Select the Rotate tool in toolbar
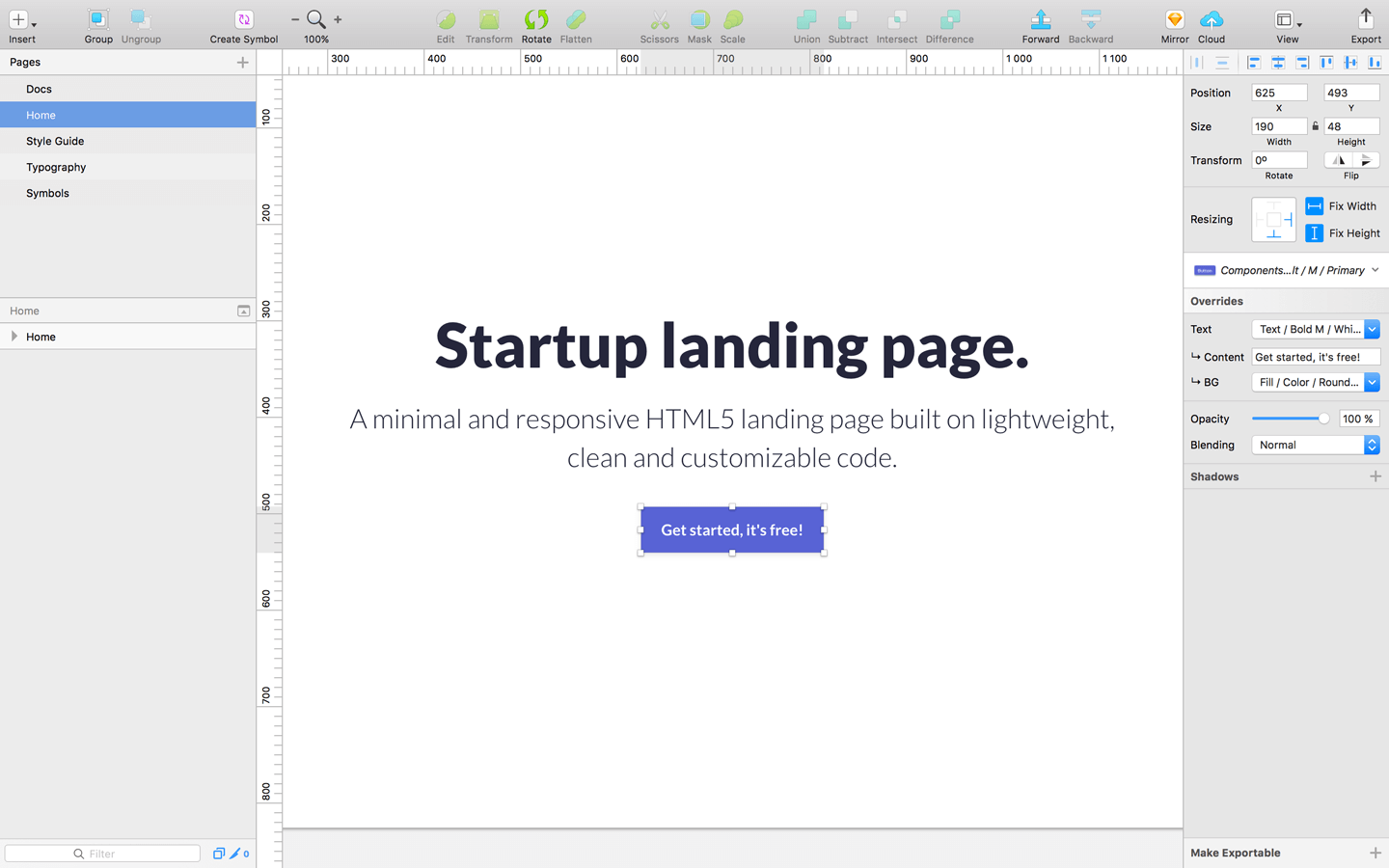Viewport: 1389px width, 868px height. click(536, 20)
